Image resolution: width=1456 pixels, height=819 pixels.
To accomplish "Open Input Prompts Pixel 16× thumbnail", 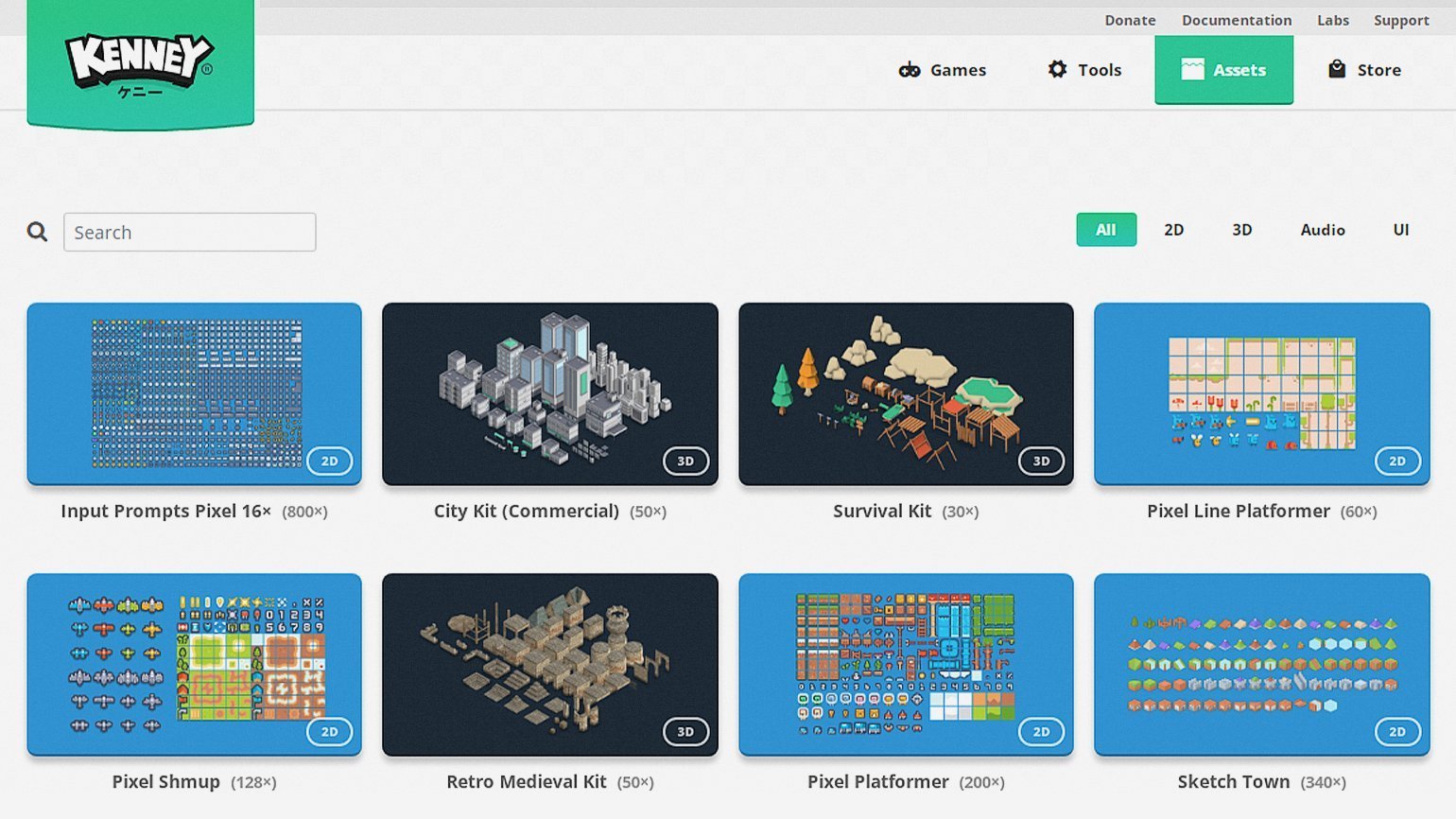I will click(194, 393).
